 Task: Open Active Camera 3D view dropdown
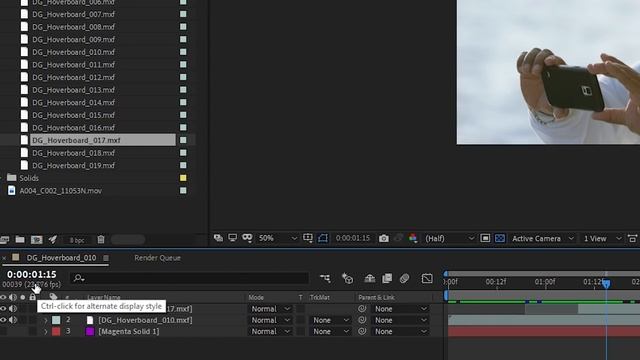pyautogui.click(x=543, y=238)
